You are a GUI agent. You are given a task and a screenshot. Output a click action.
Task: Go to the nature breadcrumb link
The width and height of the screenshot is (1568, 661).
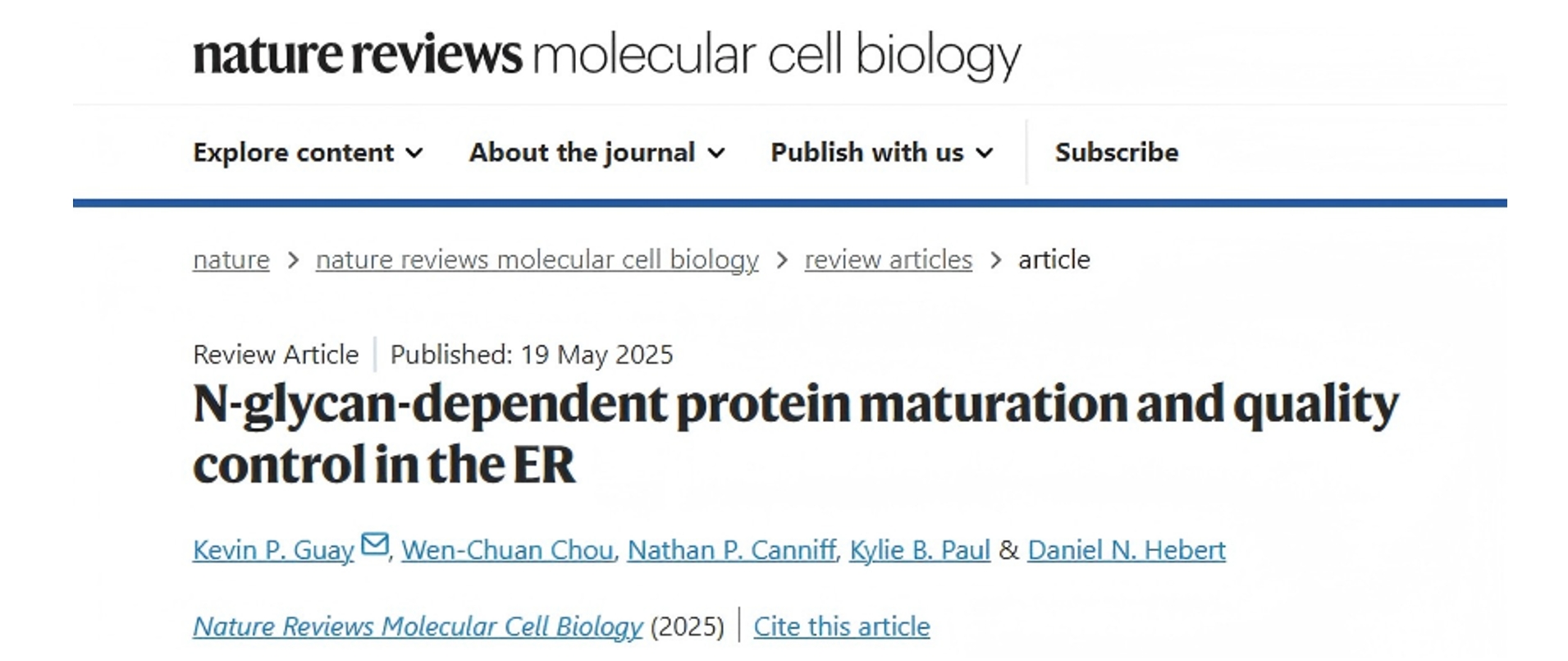click(x=231, y=259)
